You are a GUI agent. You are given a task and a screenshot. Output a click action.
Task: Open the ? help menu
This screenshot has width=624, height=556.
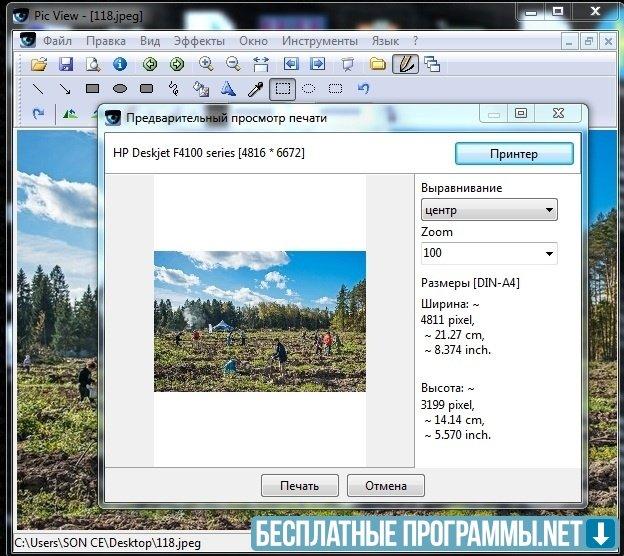(415, 41)
